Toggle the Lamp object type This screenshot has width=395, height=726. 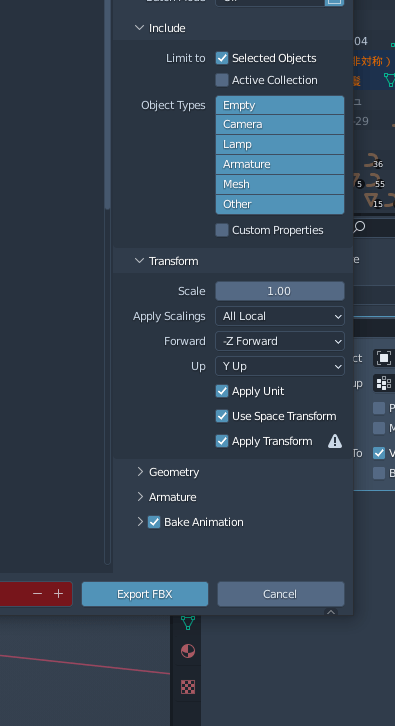280,144
